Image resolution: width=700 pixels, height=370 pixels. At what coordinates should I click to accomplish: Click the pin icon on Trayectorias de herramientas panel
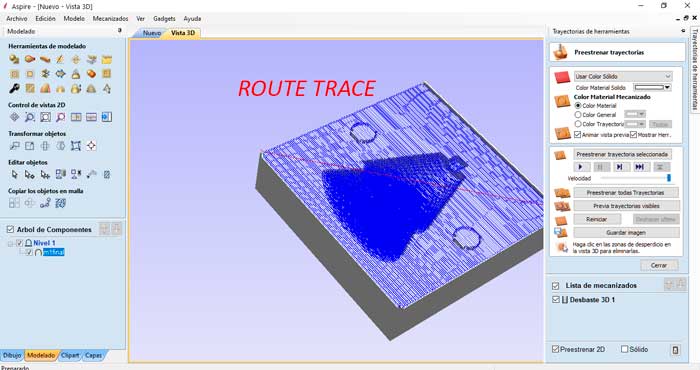(683, 31)
